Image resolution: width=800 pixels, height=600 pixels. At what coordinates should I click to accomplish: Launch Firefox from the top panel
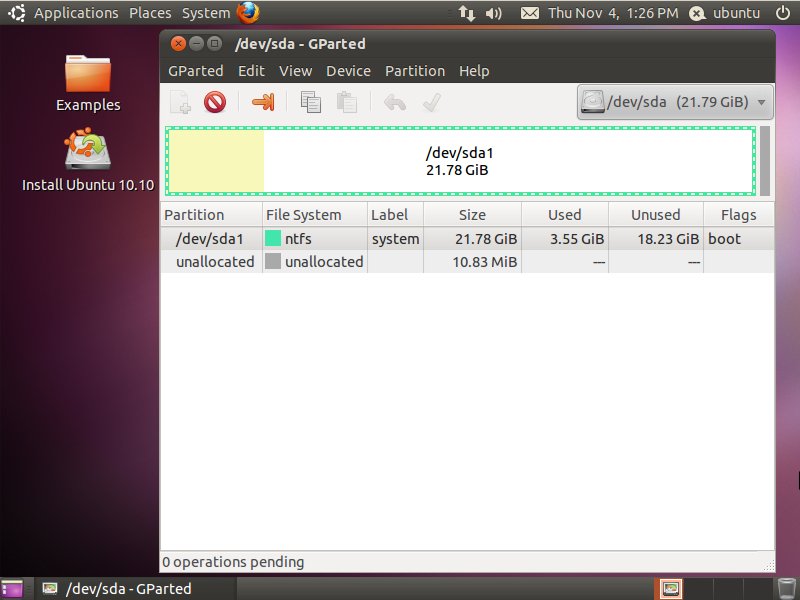pos(248,12)
